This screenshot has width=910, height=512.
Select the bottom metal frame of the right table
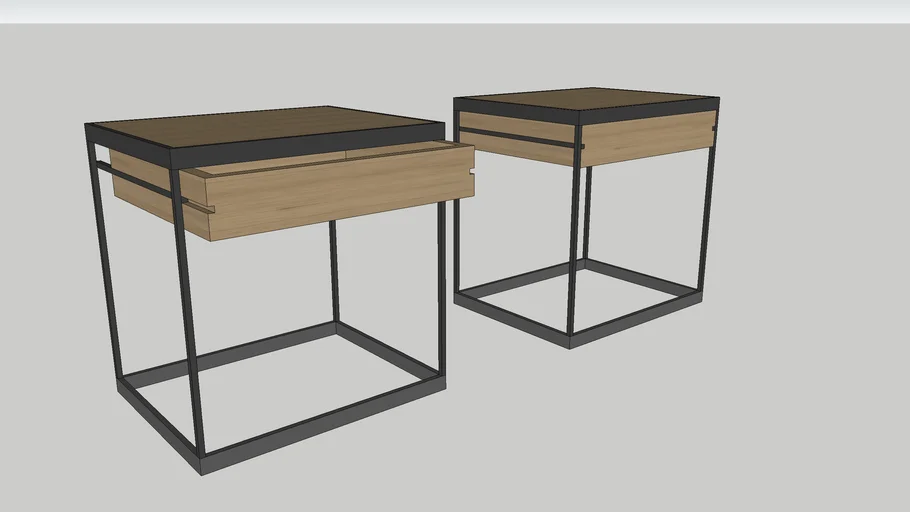pyautogui.click(x=578, y=303)
